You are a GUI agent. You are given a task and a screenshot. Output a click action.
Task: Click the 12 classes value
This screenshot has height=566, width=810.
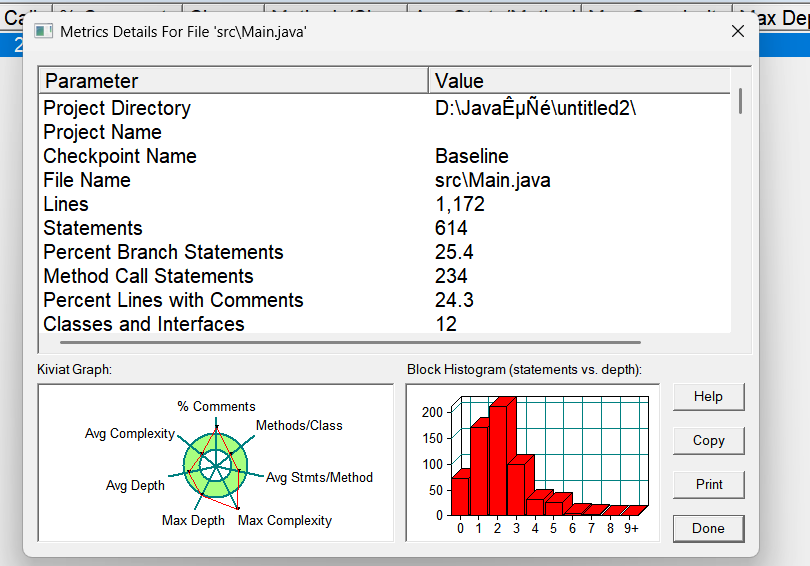click(x=446, y=324)
